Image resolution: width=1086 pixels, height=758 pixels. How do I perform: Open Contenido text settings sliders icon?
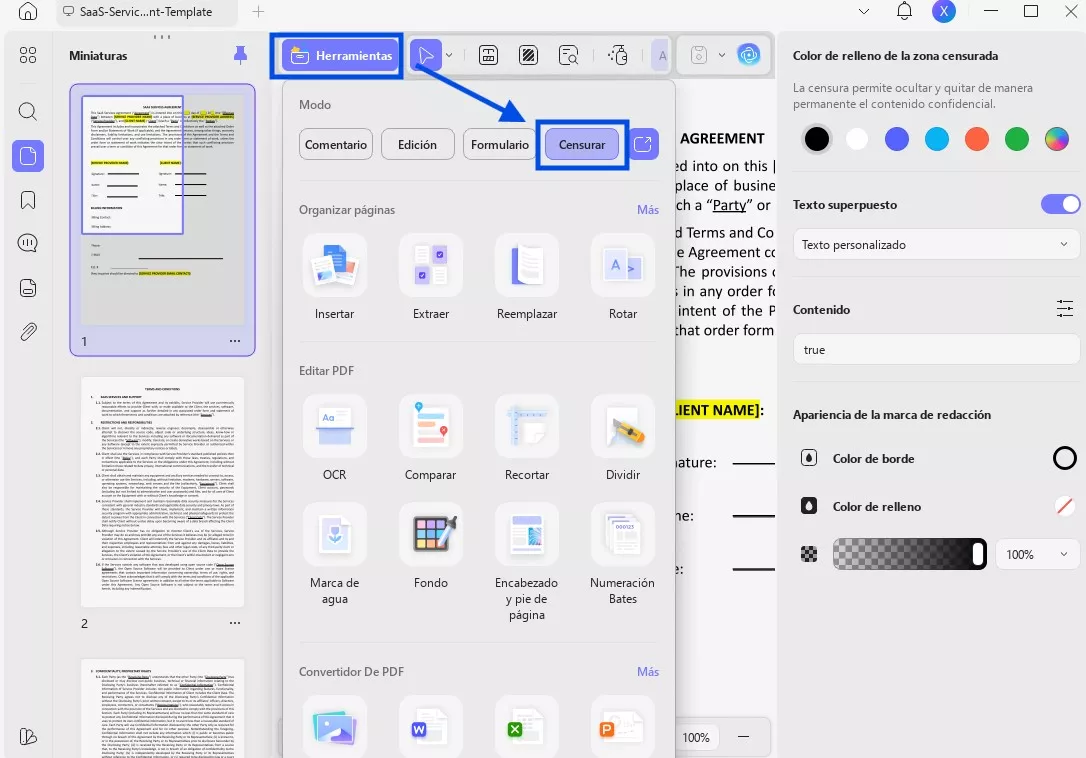point(1065,309)
